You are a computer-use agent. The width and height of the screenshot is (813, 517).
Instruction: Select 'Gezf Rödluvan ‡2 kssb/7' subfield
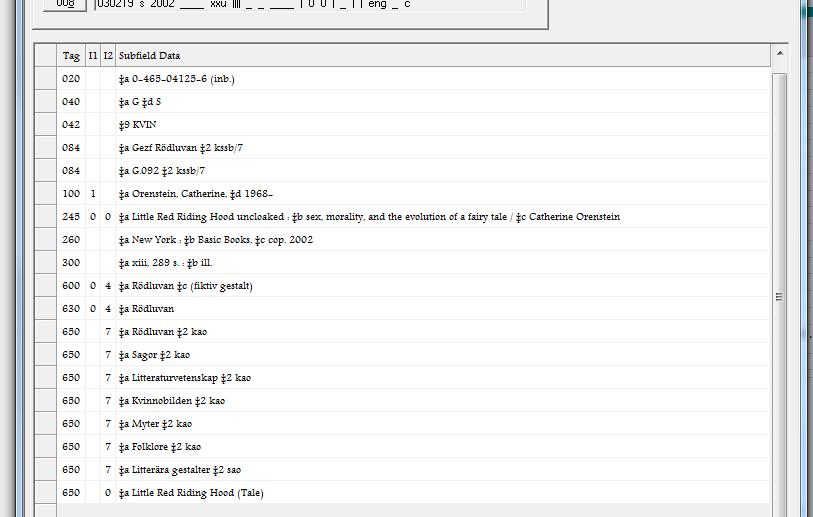pos(181,148)
